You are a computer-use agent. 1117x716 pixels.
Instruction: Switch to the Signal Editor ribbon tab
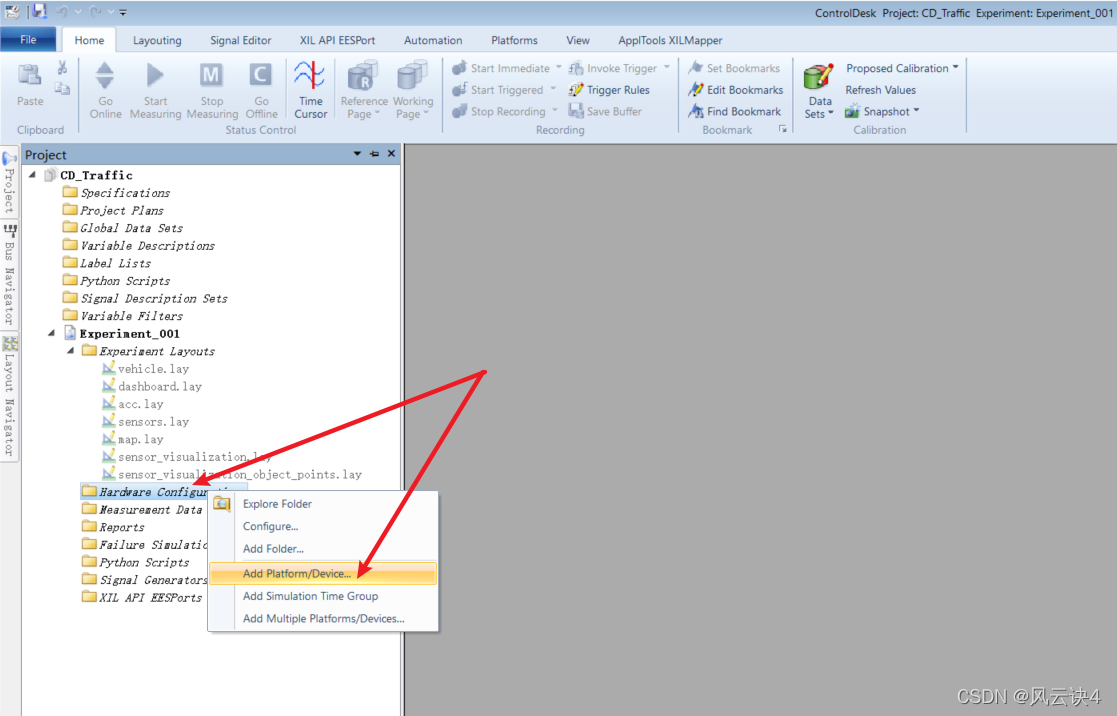click(240, 41)
